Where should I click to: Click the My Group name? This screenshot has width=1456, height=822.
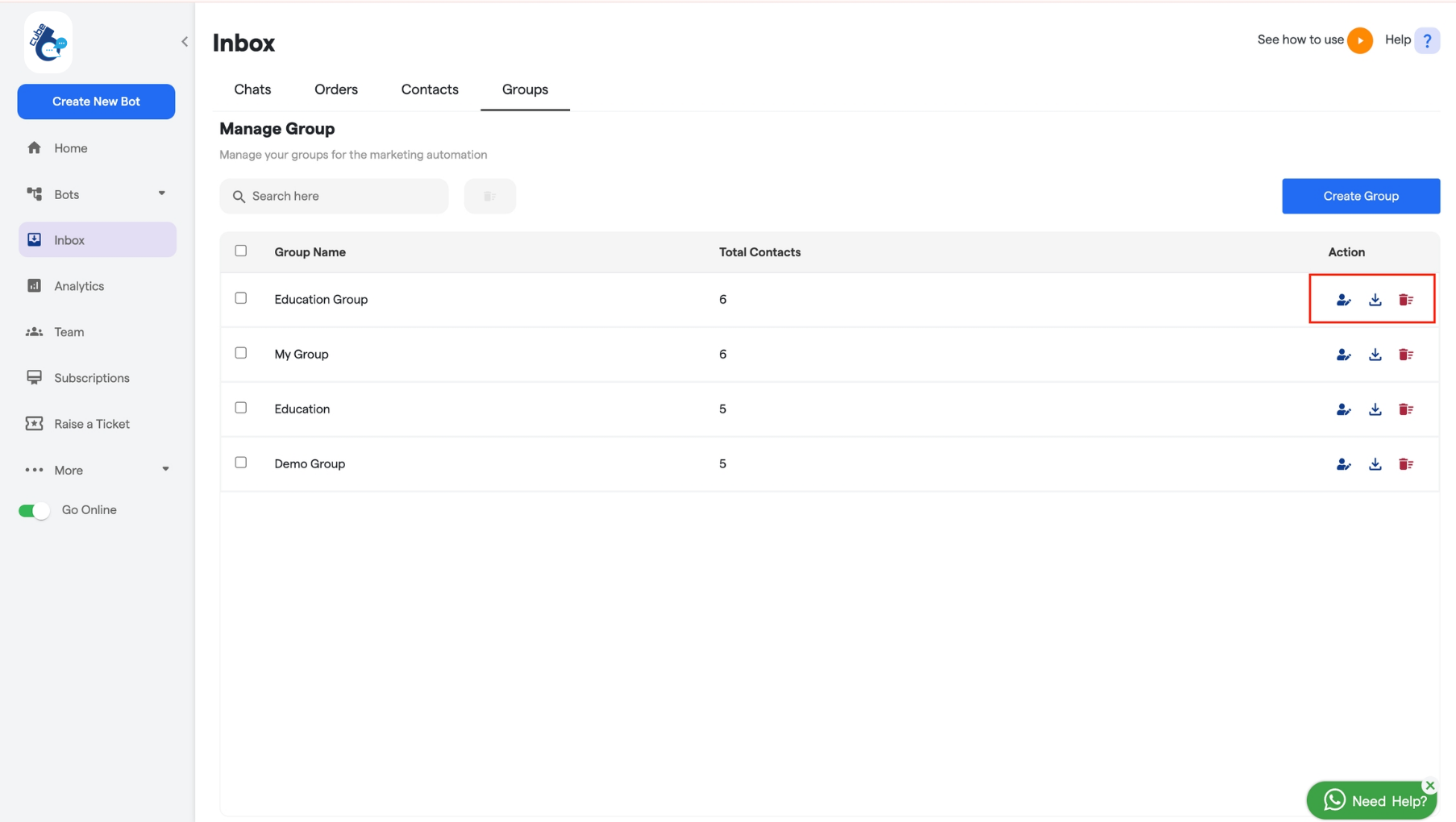point(302,354)
